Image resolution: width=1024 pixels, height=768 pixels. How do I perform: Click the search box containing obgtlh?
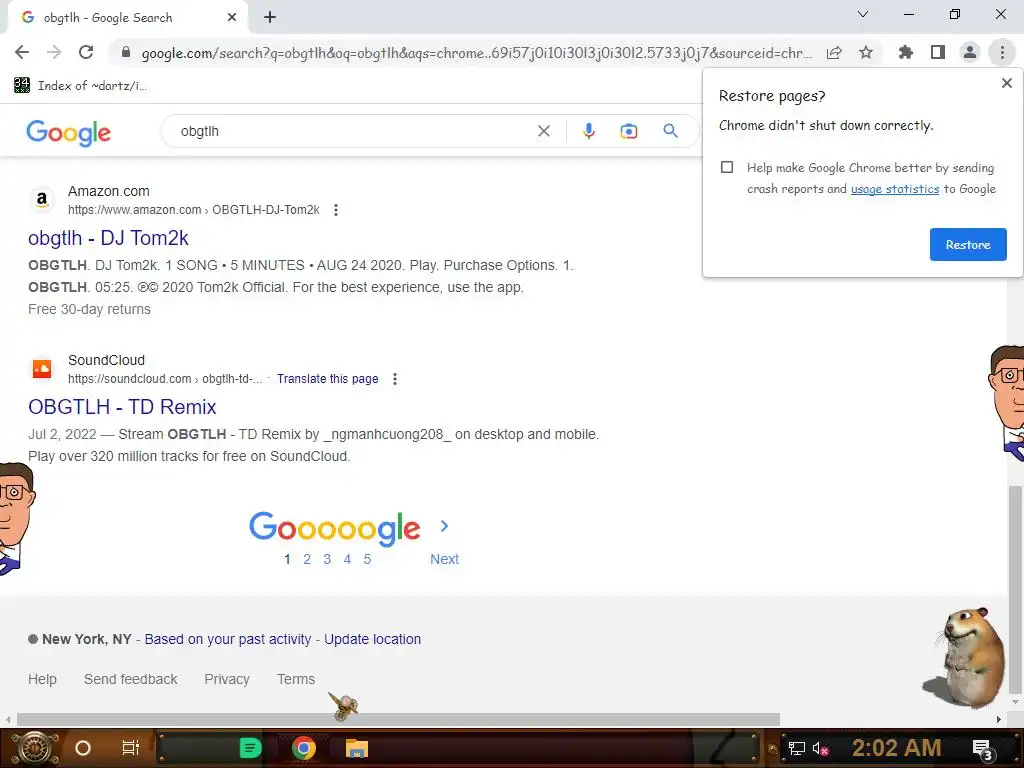point(353,131)
